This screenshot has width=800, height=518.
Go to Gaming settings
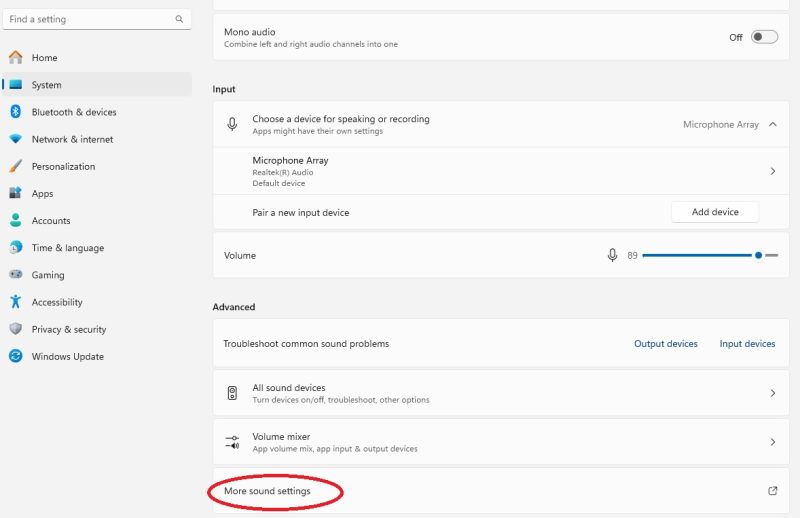[x=48, y=275]
